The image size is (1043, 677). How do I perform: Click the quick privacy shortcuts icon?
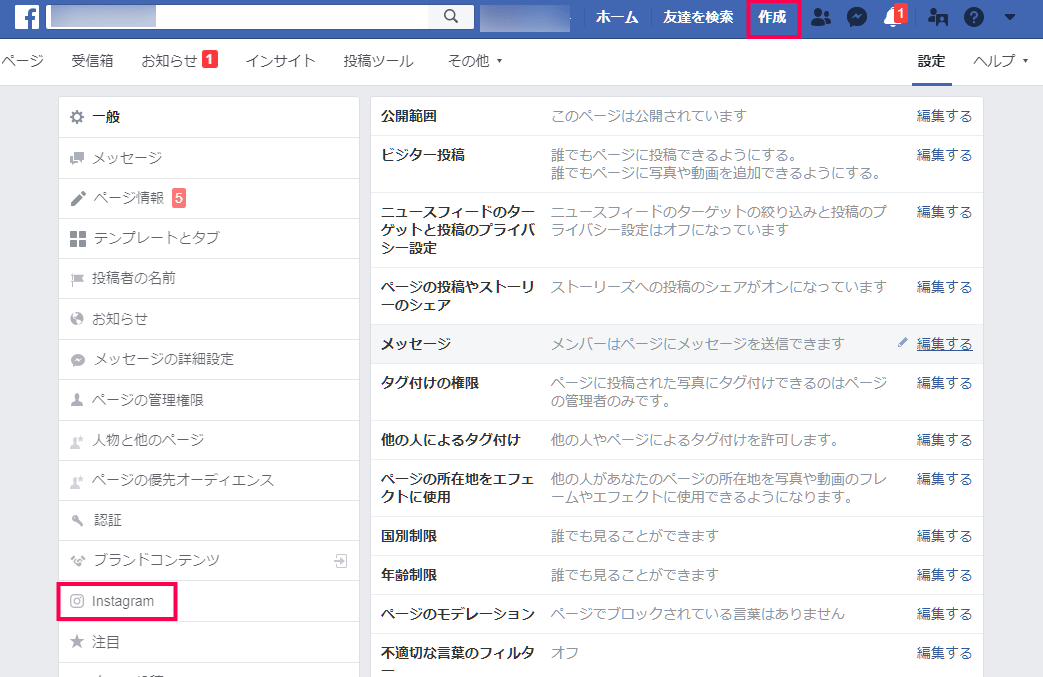coord(937,17)
